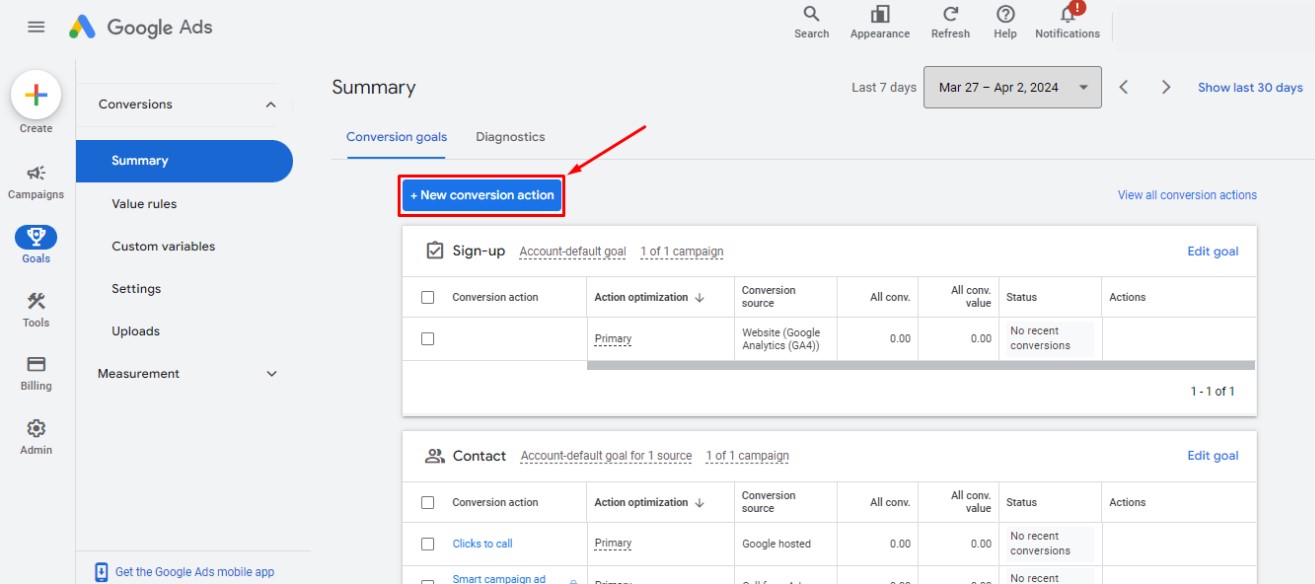Click 'Website (Google Analytics (GA4))' cell

(781, 339)
